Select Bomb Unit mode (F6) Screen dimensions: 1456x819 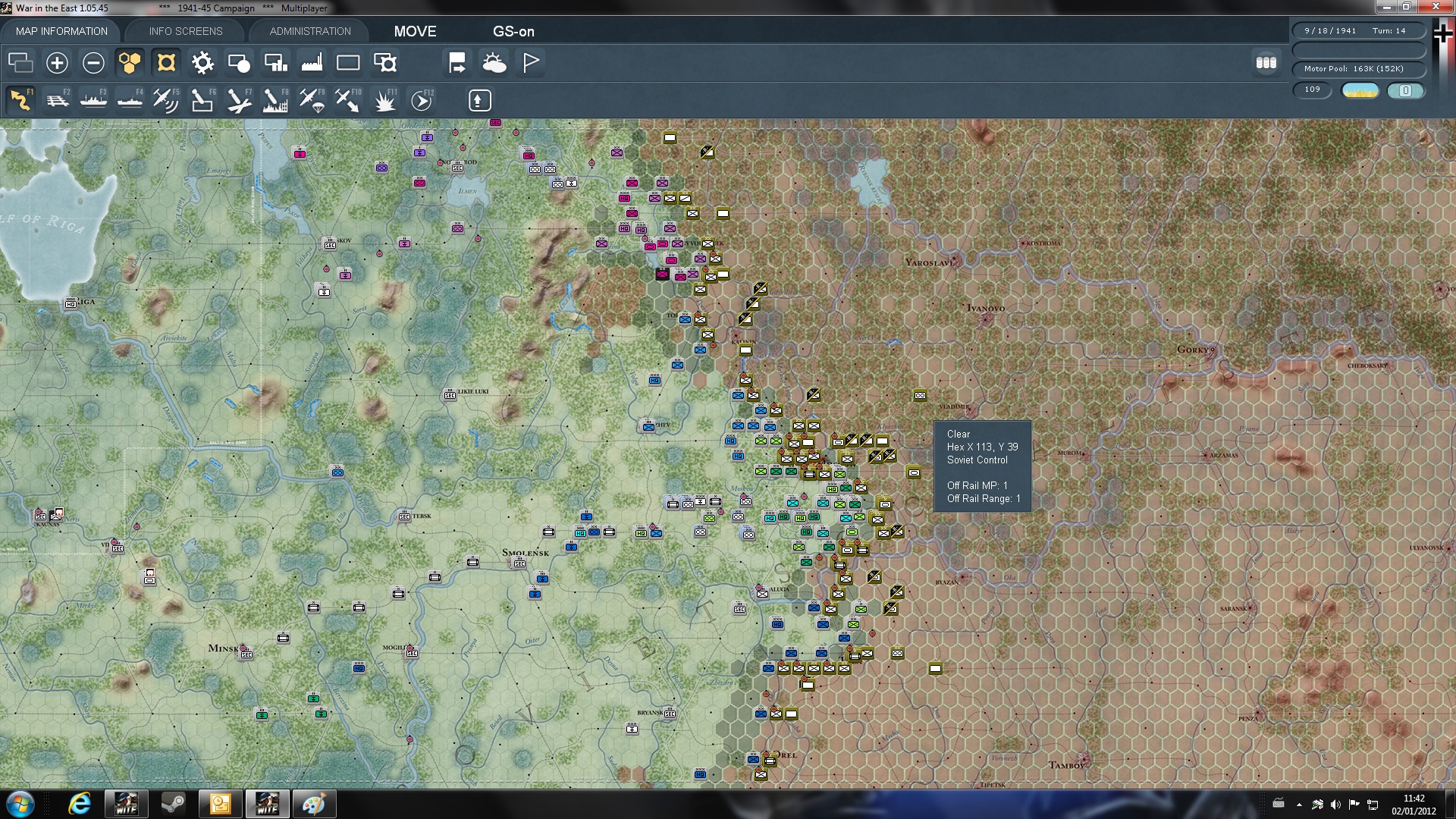202,99
